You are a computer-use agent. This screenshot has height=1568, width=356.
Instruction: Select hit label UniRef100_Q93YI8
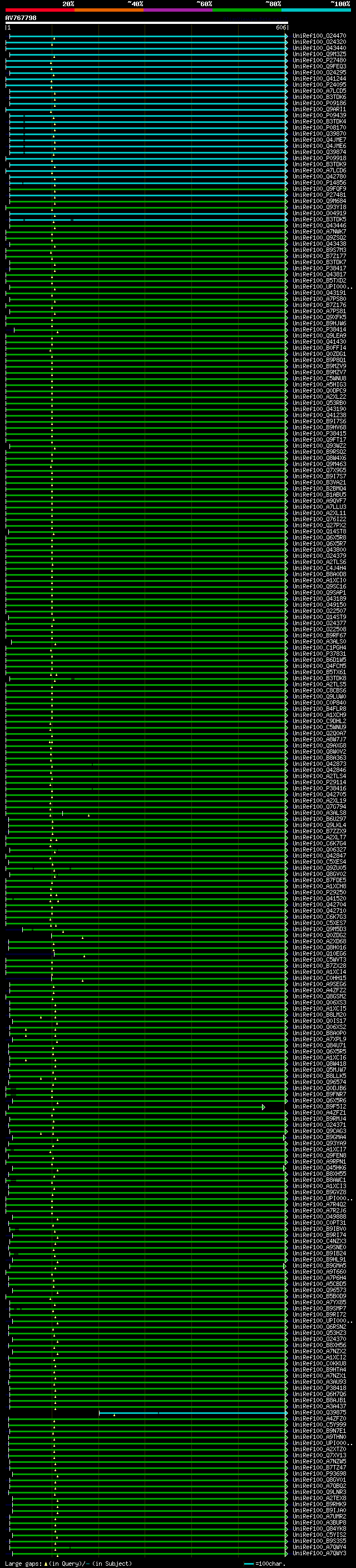point(319,207)
